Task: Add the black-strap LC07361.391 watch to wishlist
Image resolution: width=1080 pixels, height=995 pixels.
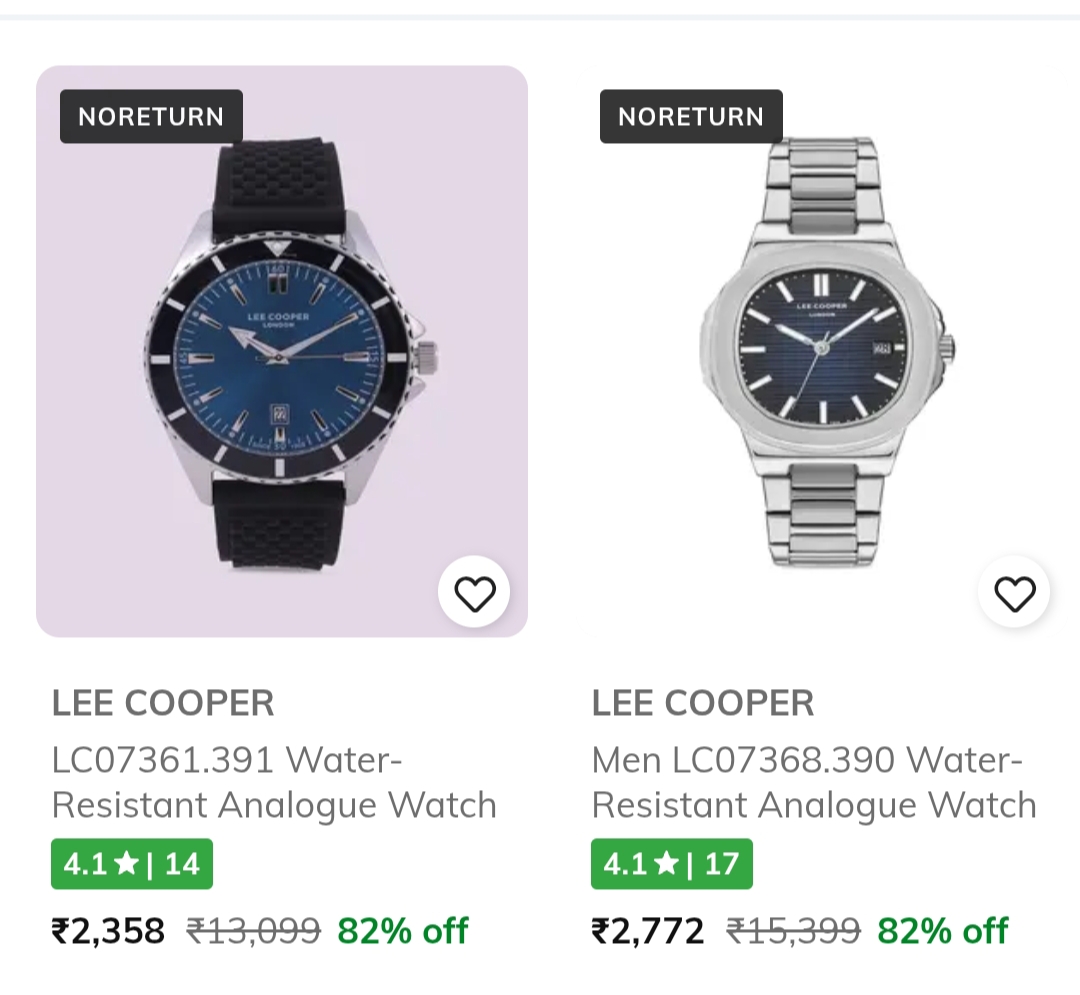Action: pos(474,594)
